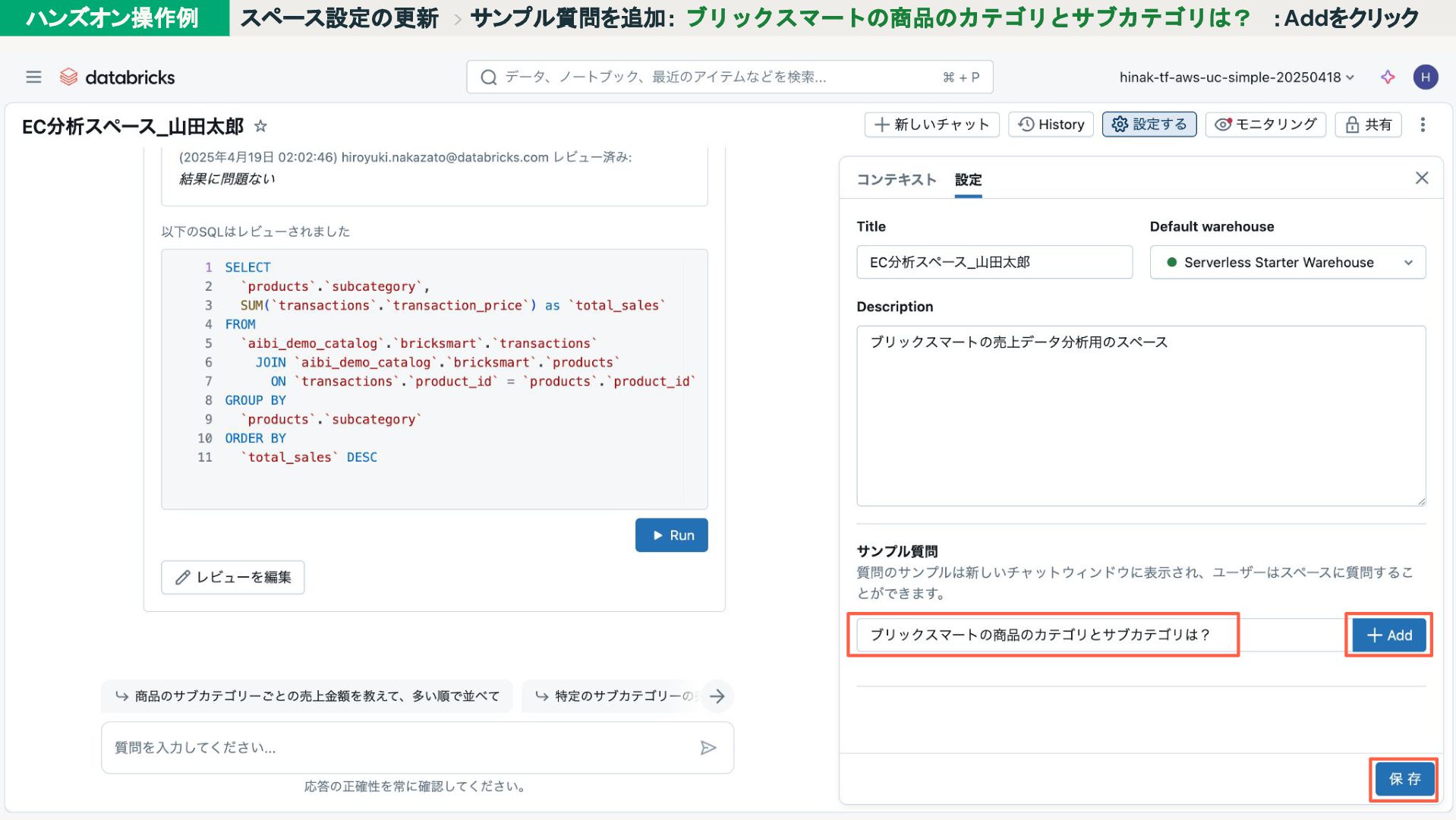Click the GROUP BY line in SQL
This screenshot has height=820, width=1456.
pyautogui.click(x=255, y=400)
